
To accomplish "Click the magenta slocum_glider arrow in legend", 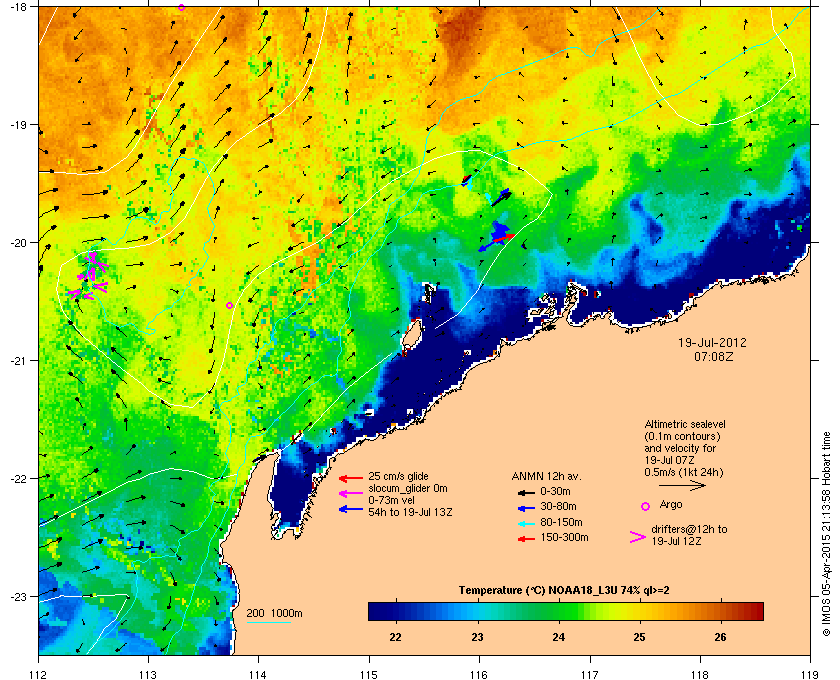I will (x=351, y=494).
